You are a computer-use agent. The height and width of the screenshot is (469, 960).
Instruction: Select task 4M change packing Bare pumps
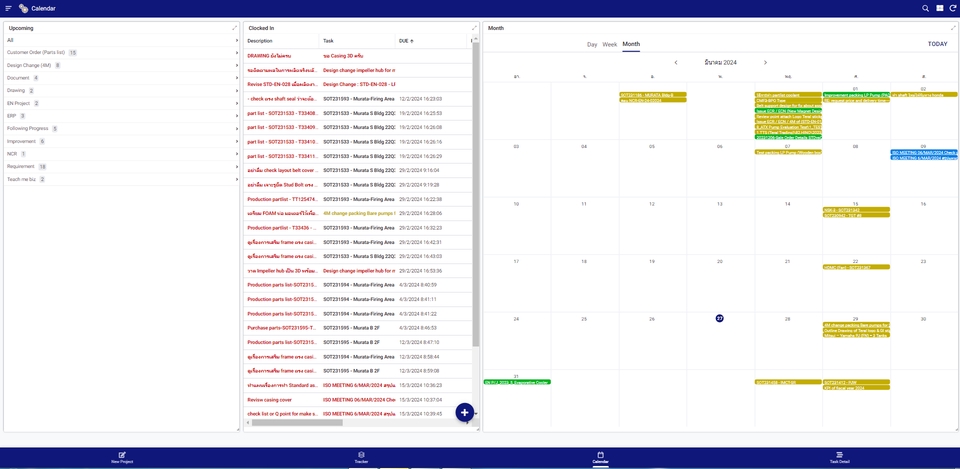point(359,214)
